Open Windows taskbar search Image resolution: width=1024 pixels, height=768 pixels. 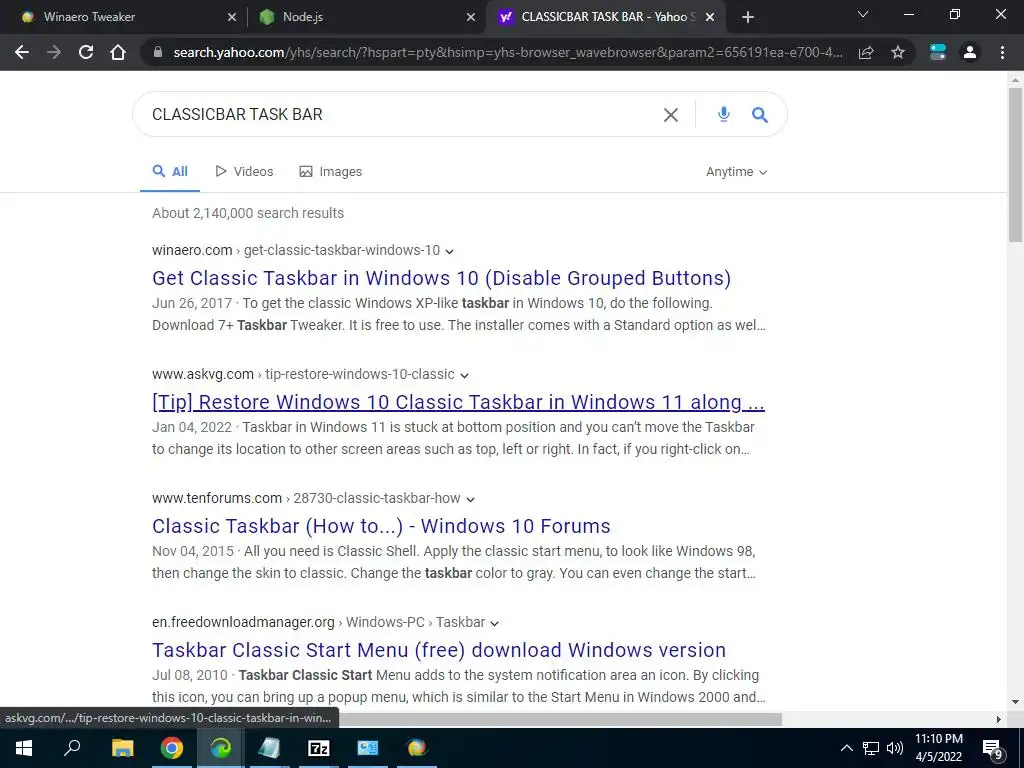72,748
